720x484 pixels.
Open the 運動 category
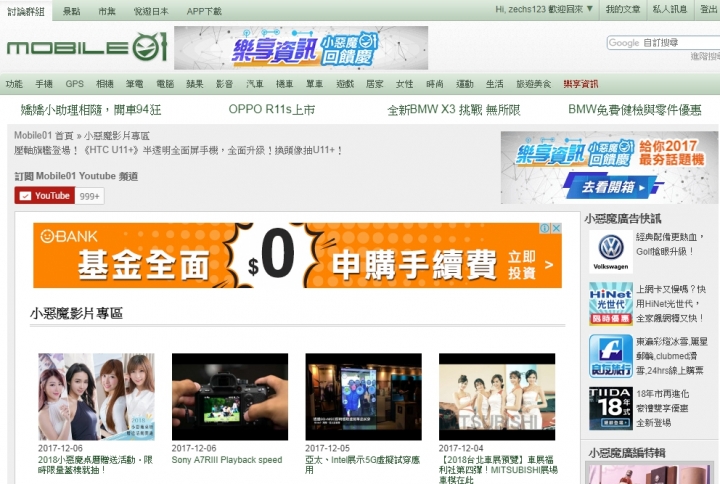(x=465, y=84)
